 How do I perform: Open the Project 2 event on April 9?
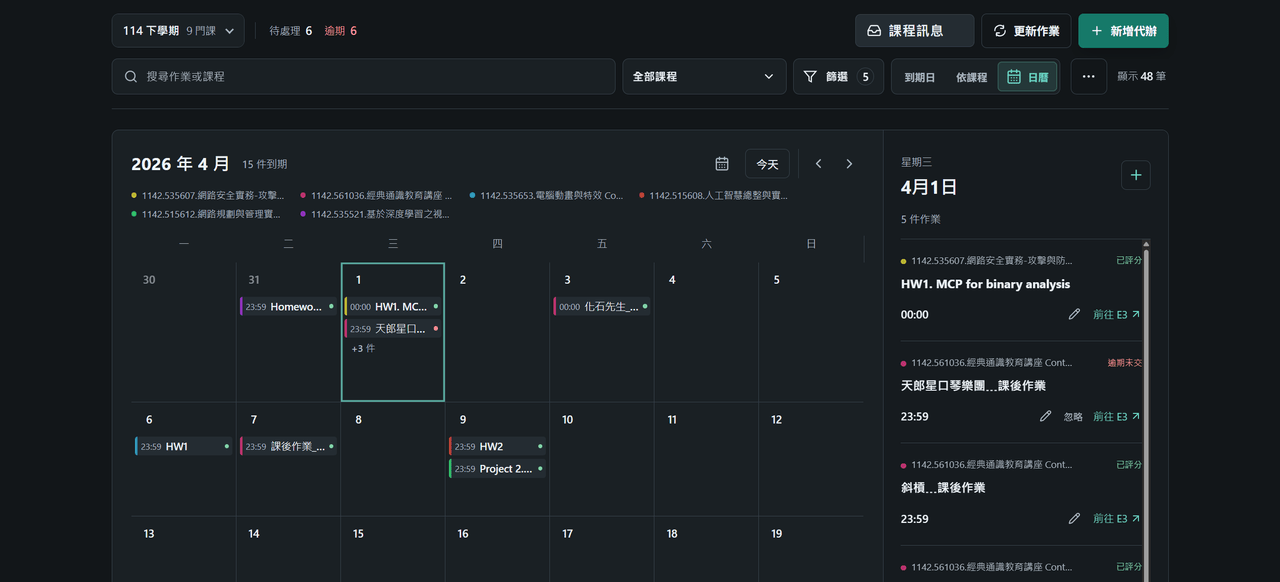pos(497,468)
